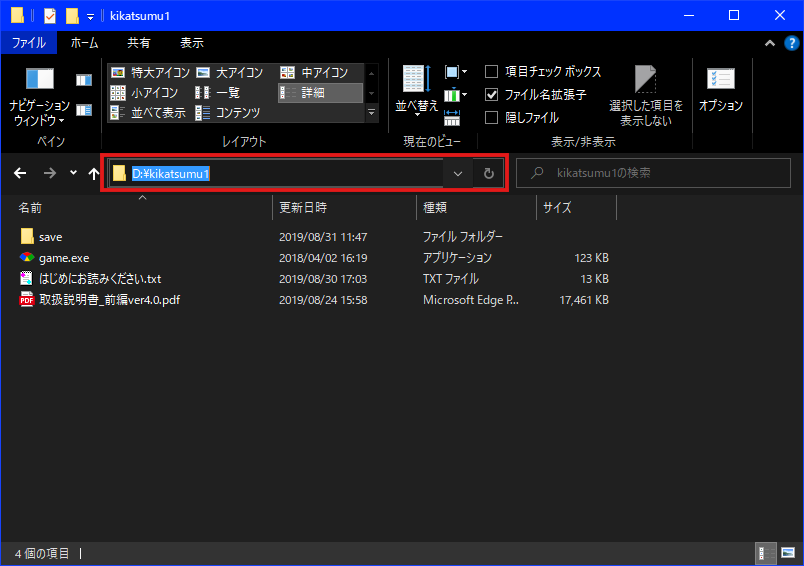
Task: Open the Navigation Pane dropdown button
Action: 39,97
